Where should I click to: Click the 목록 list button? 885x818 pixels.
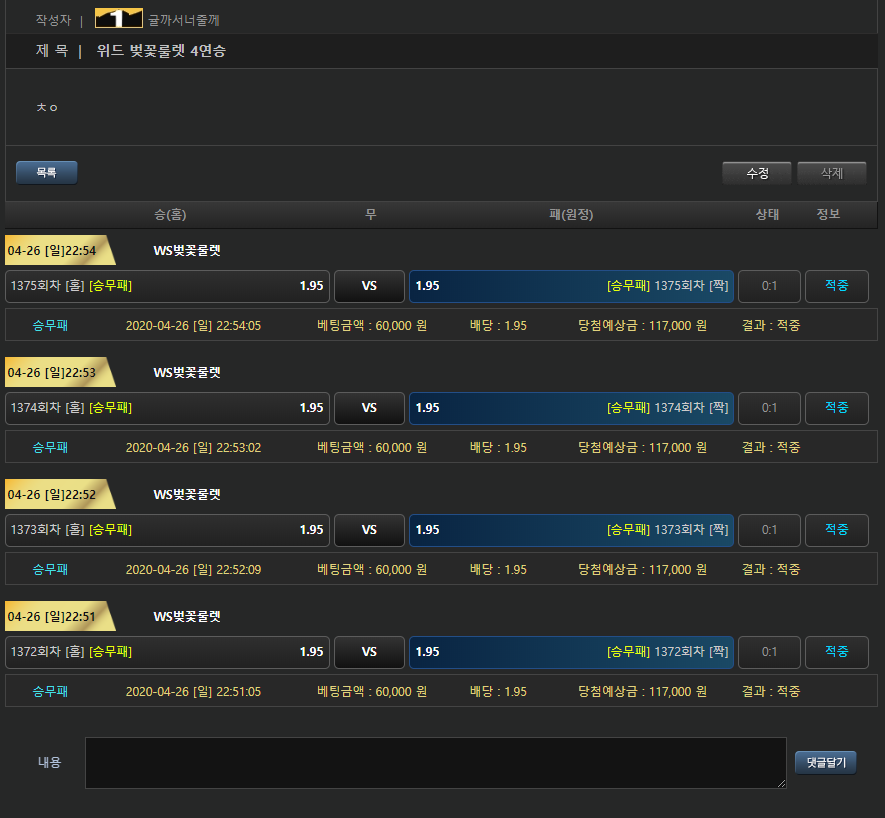pyautogui.click(x=46, y=173)
